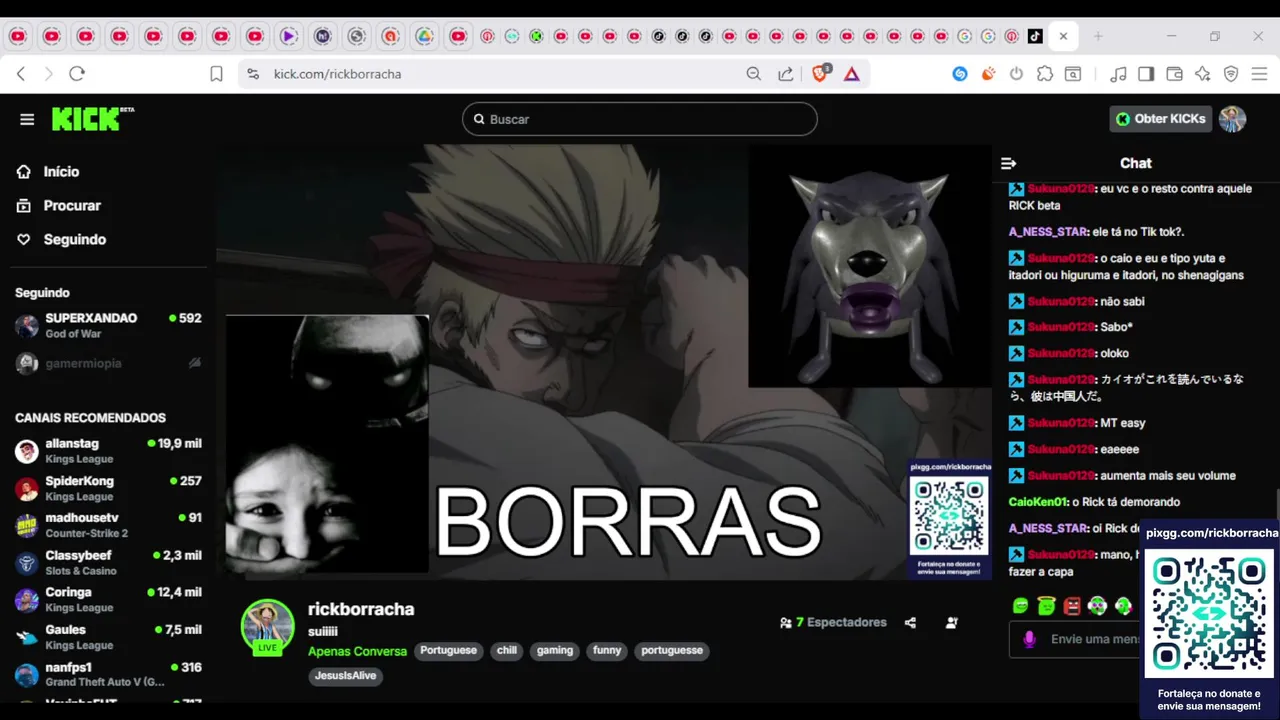Open the blue Shazam extension
Image resolution: width=1280 pixels, height=720 pixels.
coord(960,74)
